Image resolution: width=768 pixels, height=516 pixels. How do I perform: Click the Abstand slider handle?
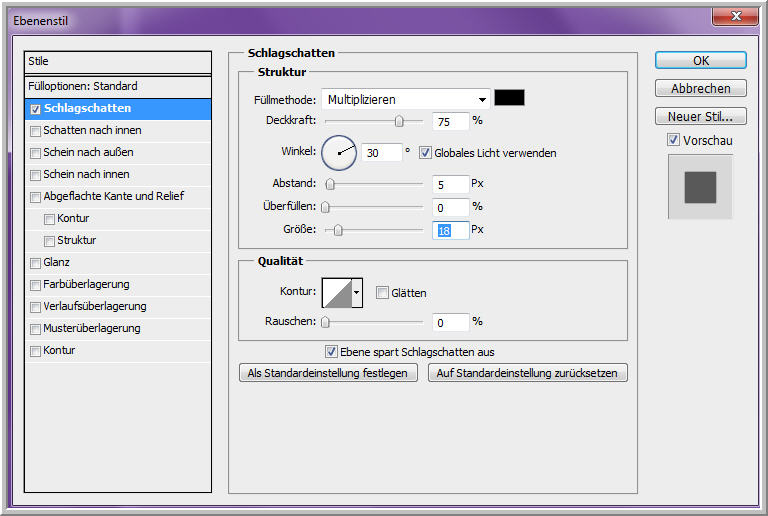(330, 184)
